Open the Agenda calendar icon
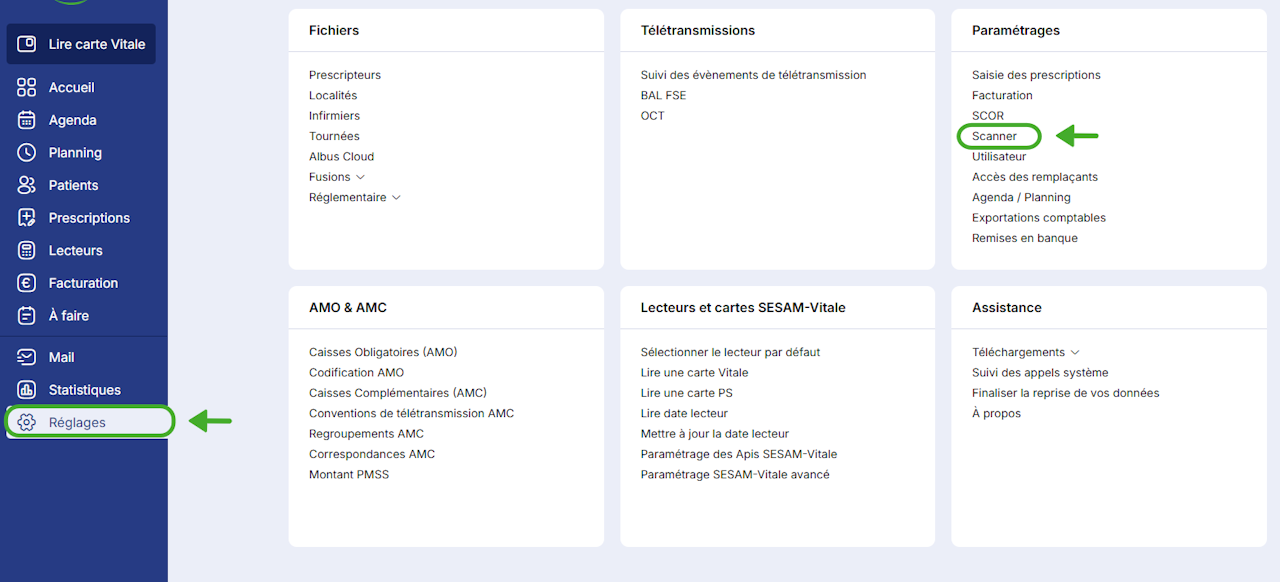 [27, 120]
